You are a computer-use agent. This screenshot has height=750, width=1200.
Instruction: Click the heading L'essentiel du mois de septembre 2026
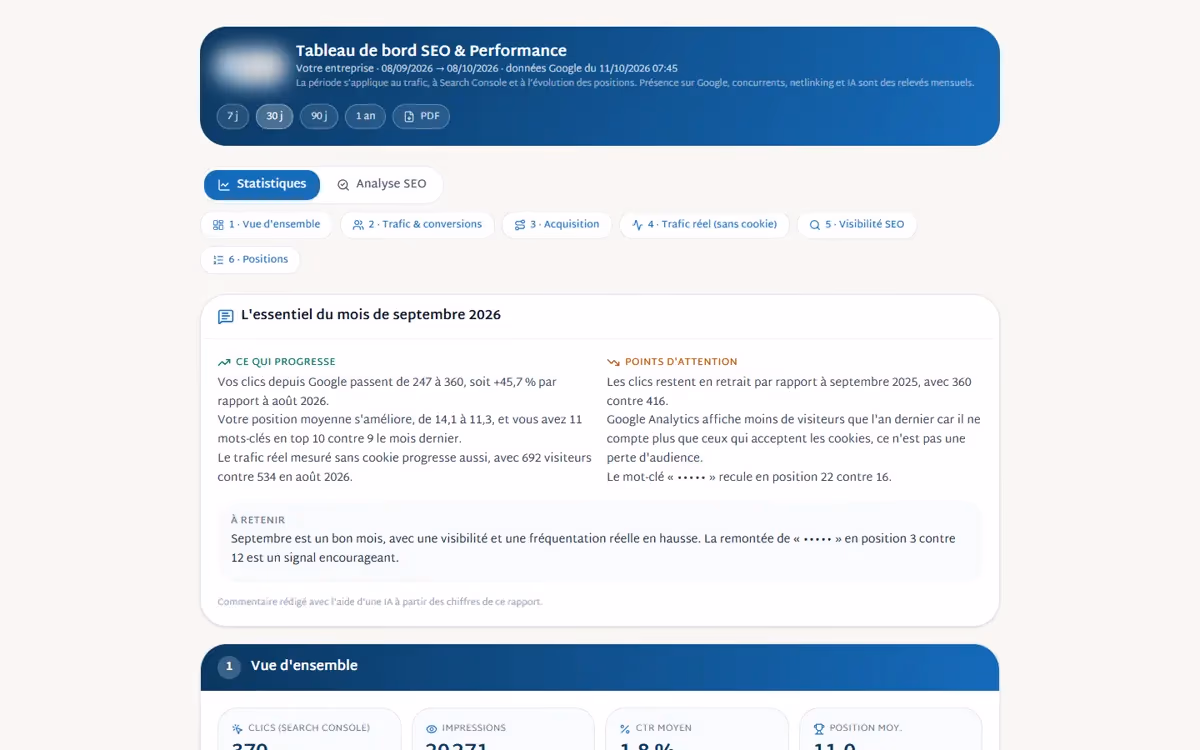coord(371,315)
